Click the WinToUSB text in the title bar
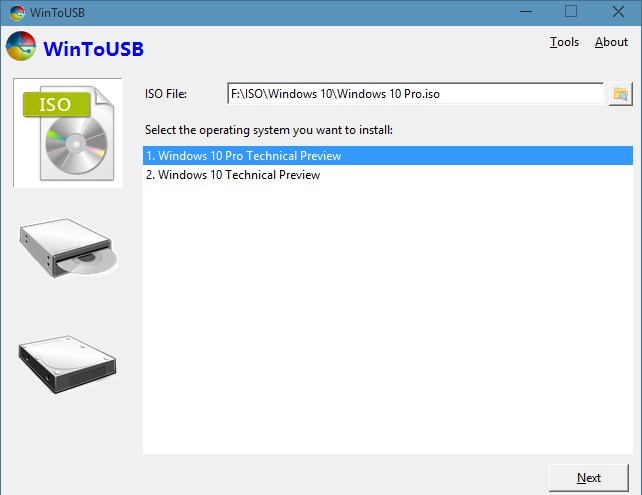Viewport: 642px width, 495px height. (x=57, y=12)
